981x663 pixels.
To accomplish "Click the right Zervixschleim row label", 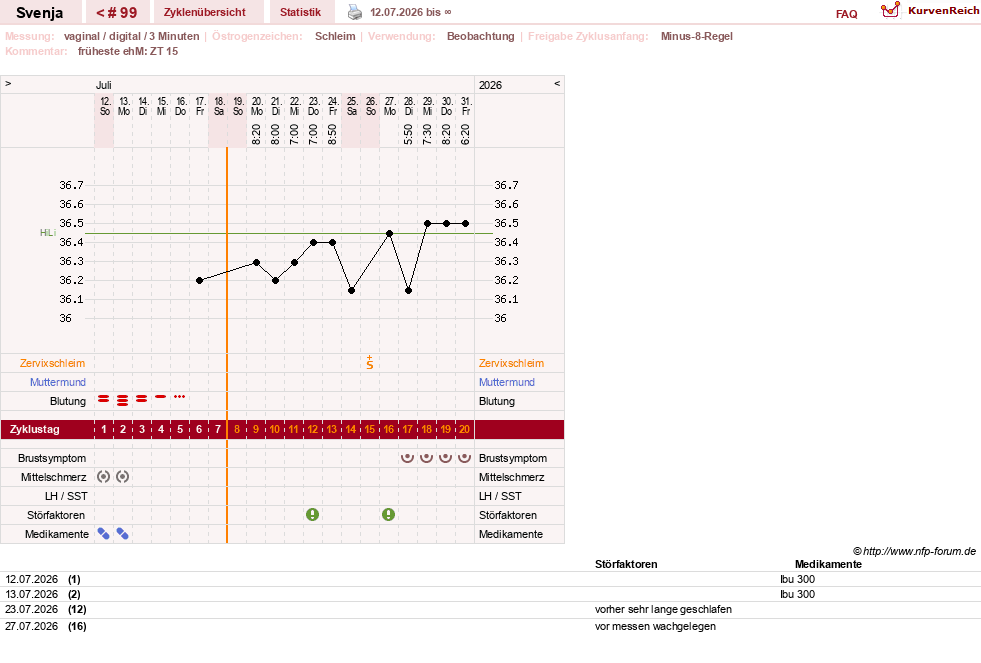I will tap(511, 363).
